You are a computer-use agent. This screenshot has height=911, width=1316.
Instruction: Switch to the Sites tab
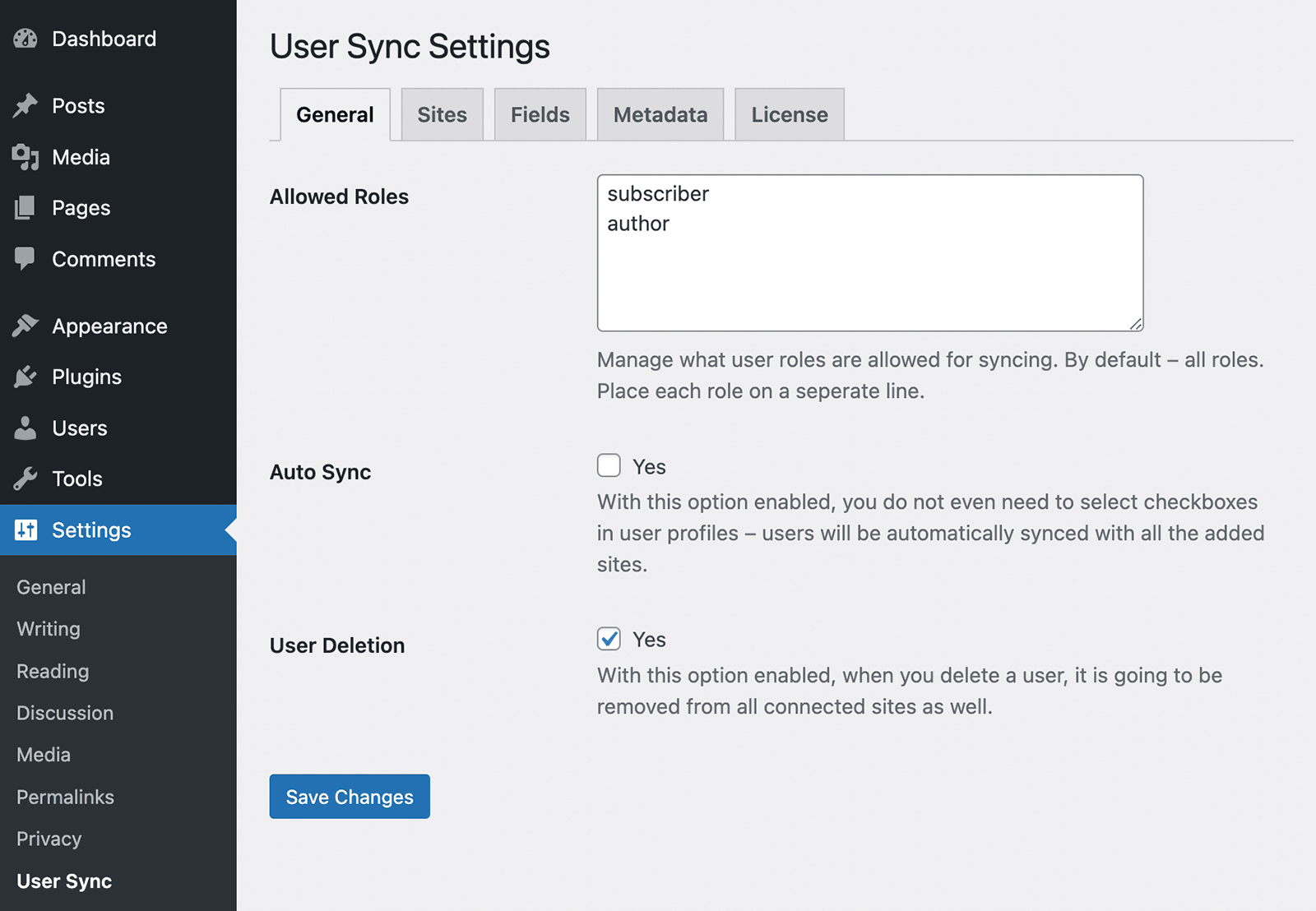(442, 115)
